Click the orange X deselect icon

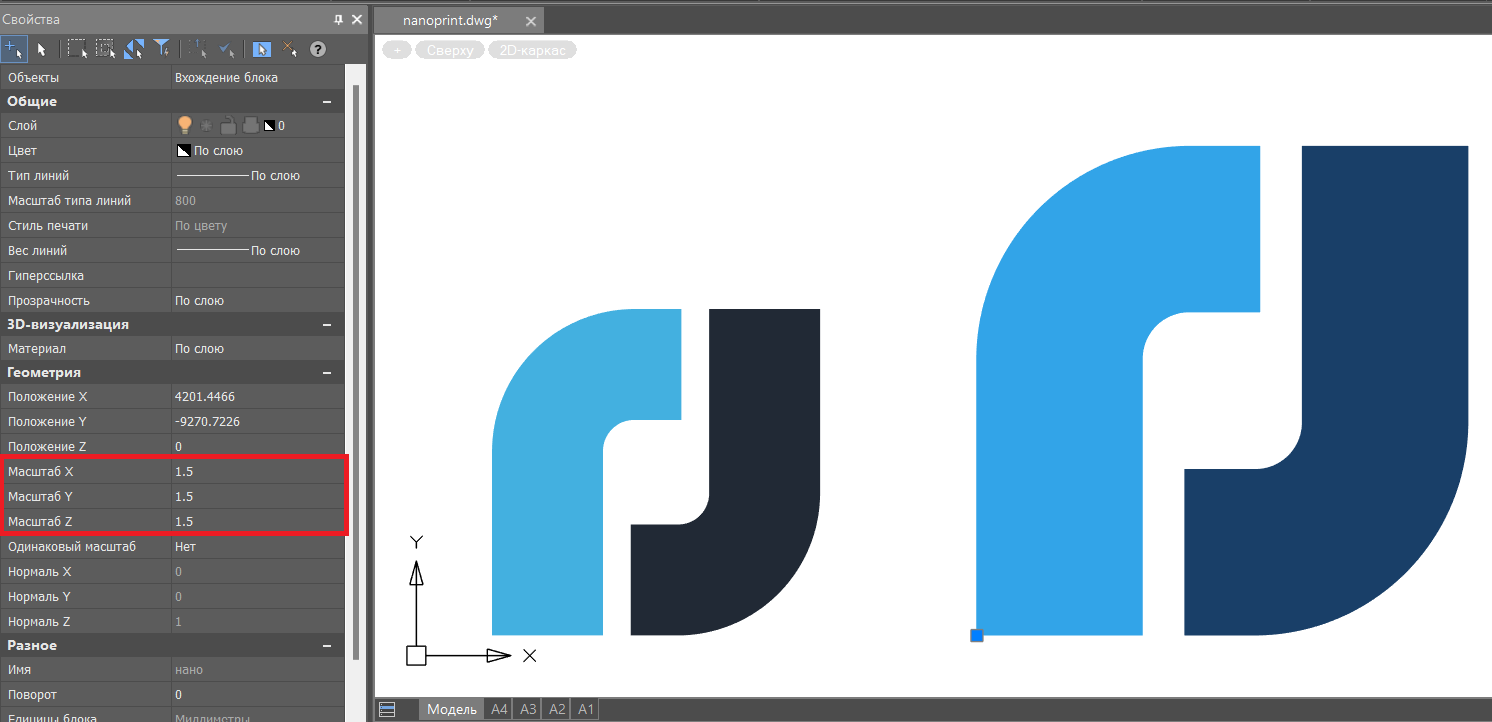tap(289, 49)
